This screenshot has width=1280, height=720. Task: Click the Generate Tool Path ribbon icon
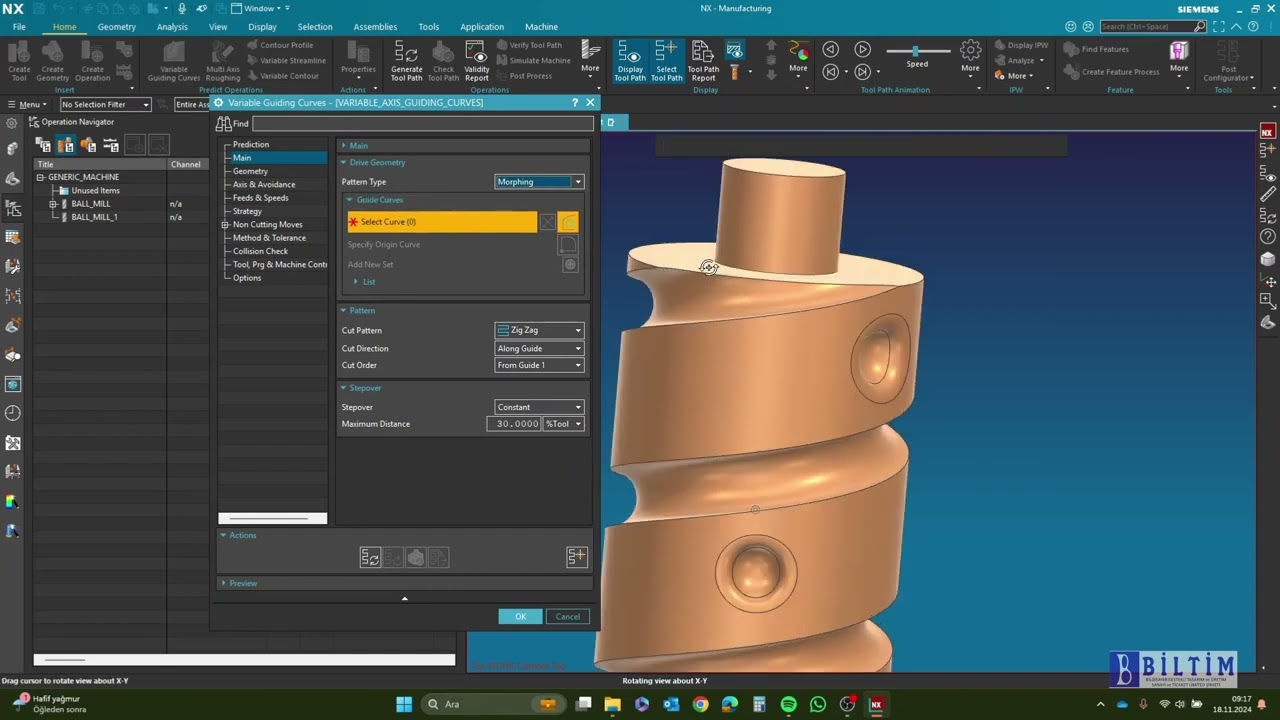coord(406,60)
